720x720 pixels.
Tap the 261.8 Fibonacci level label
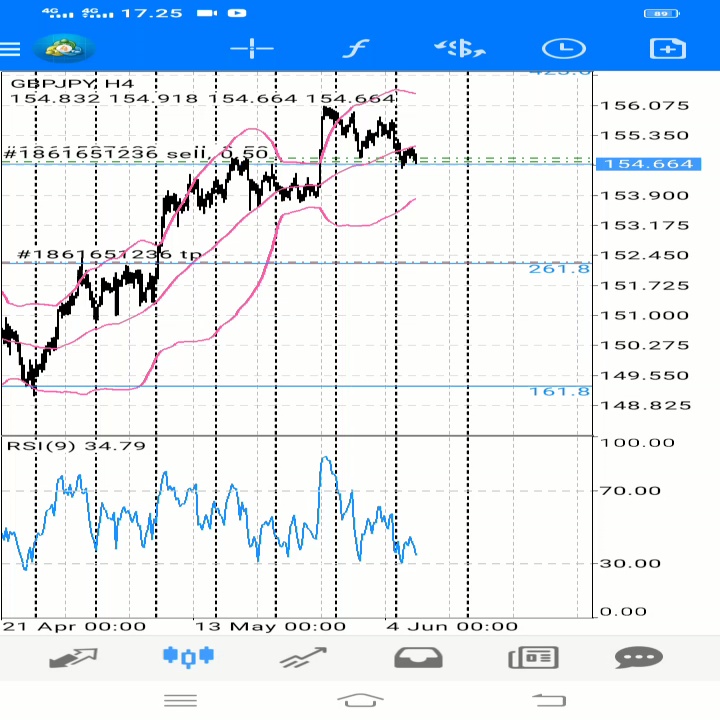(559, 269)
